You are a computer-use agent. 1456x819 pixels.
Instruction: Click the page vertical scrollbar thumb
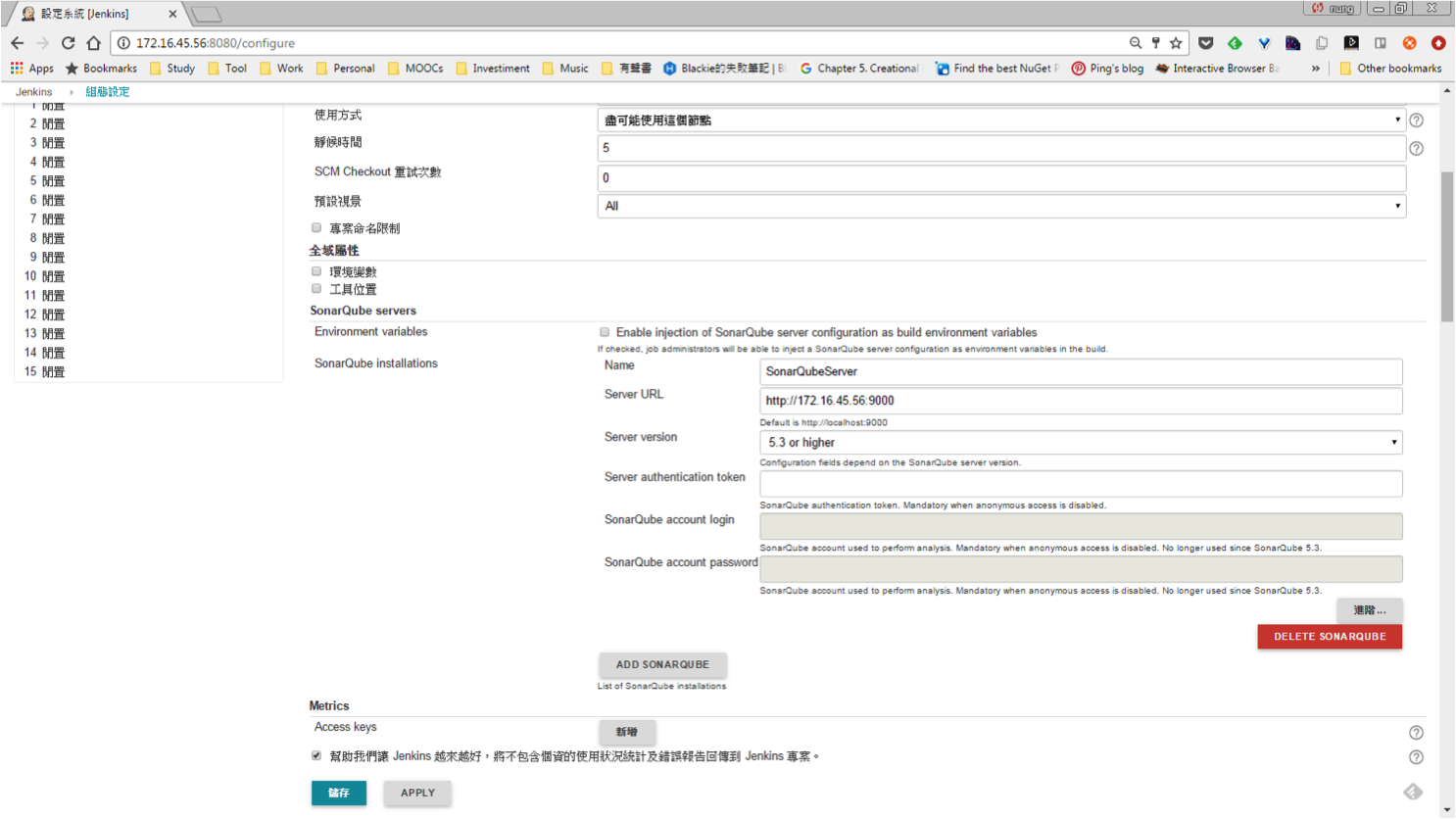click(1447, 246)
